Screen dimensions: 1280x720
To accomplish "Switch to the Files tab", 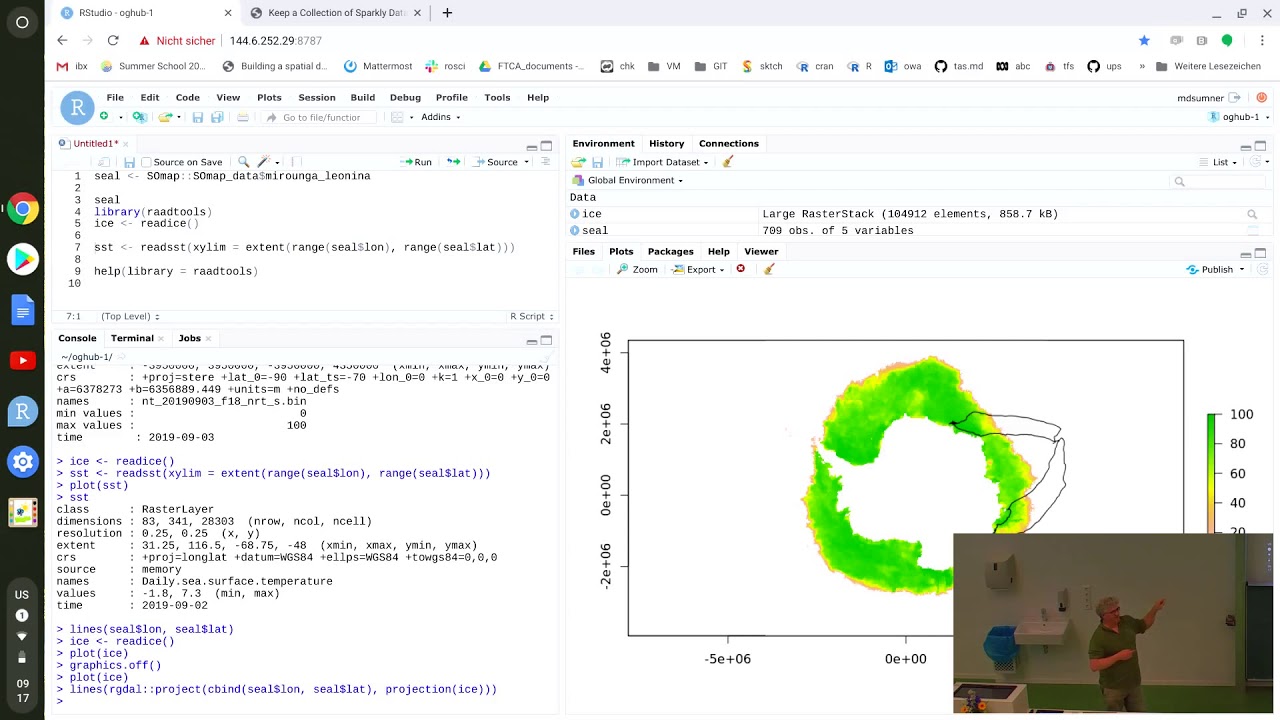I will [584, 252].
